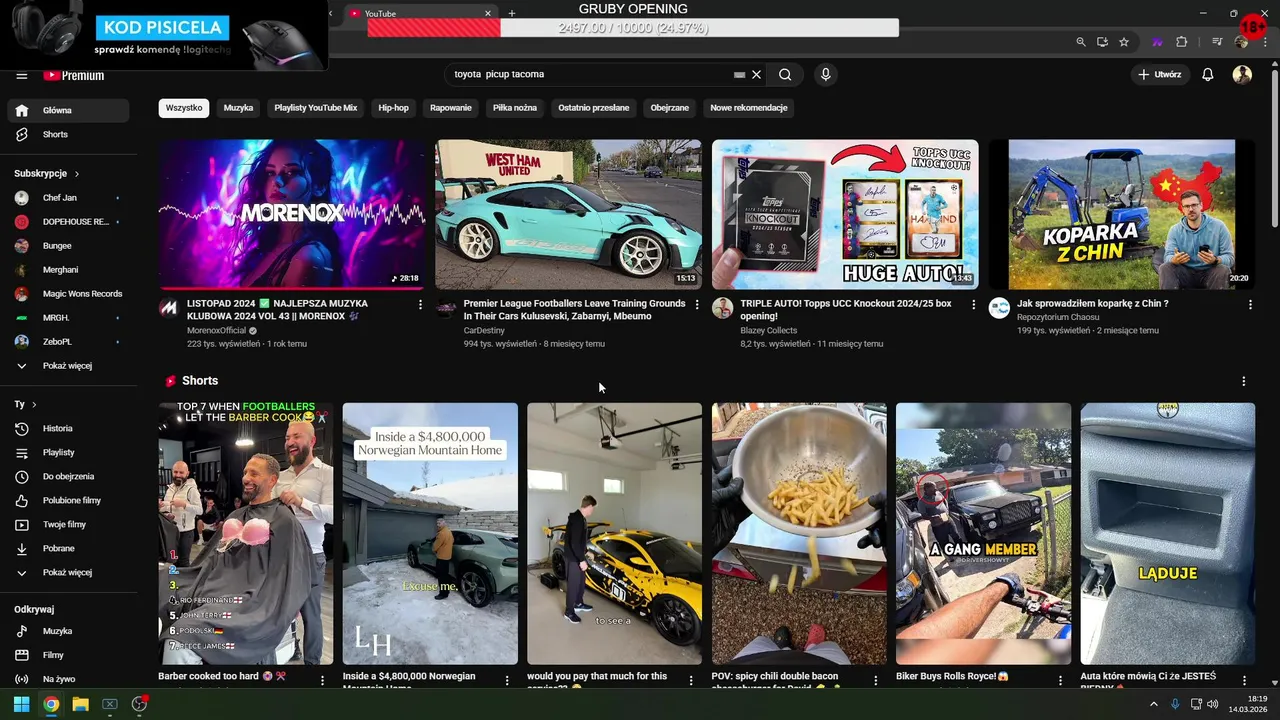The height and width of the screenshot is (720, 1280).
Task: Open the YouTube hamburger guide menu
Action: (x=22, y=75)
